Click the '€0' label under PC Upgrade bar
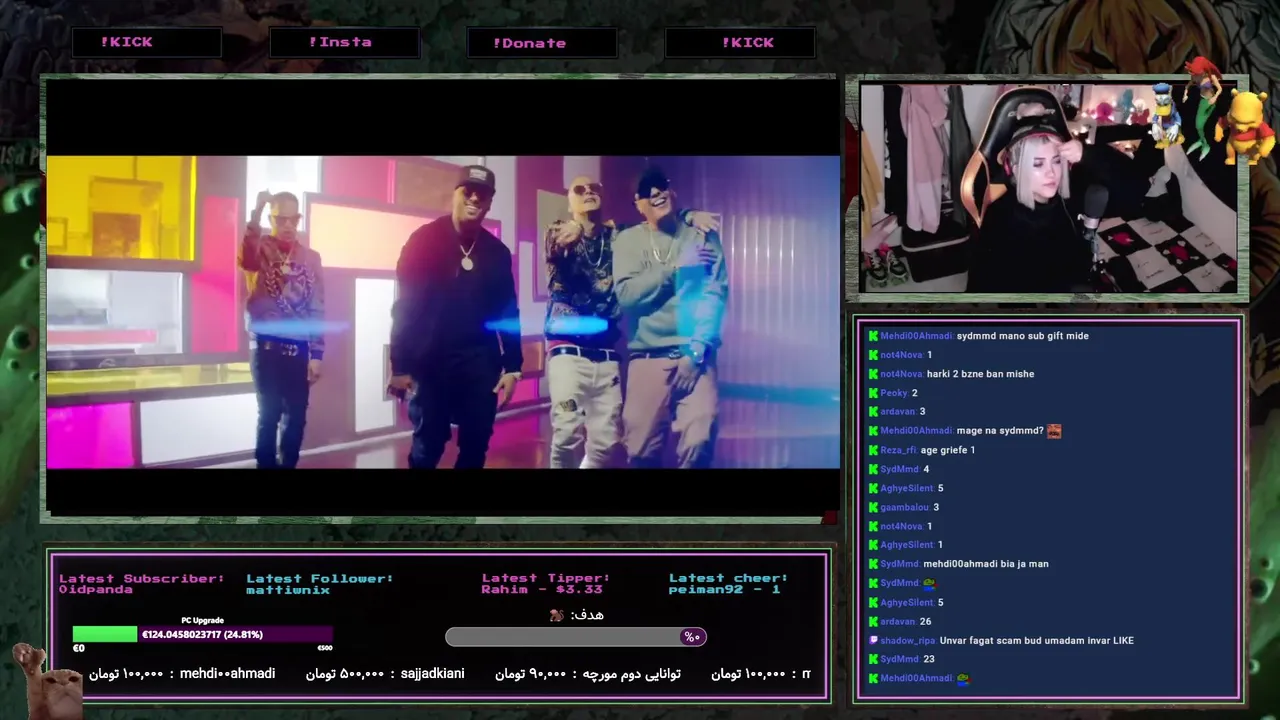 tap(79, 648)
